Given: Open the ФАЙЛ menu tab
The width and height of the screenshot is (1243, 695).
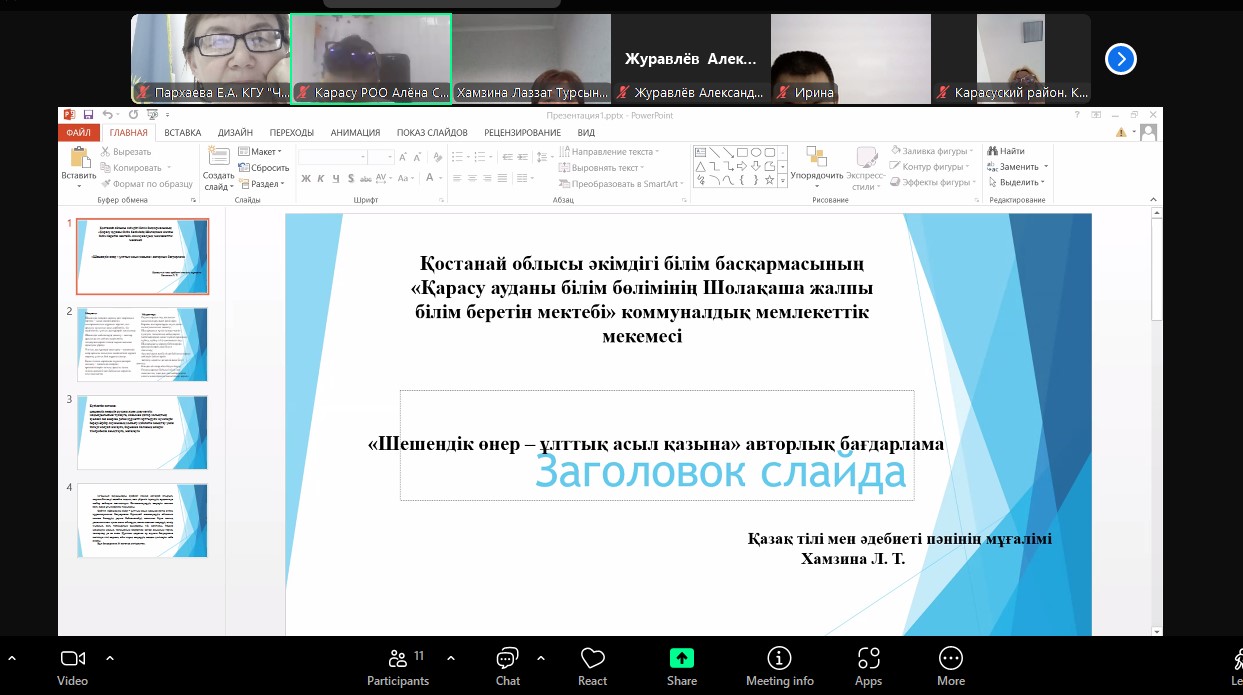Looking at the screenshot, I should (x=79, y=132).
